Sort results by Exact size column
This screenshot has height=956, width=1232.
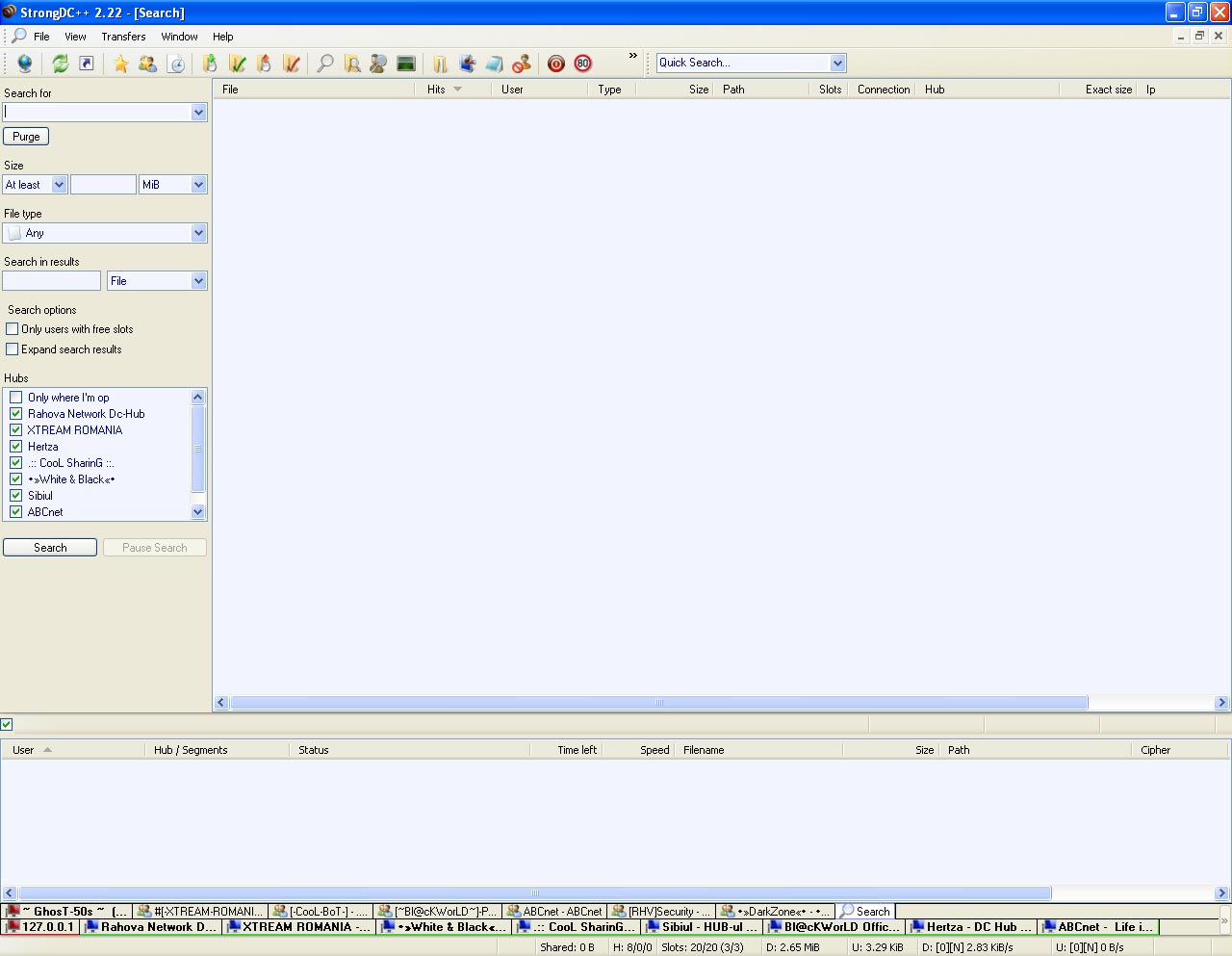click(x=1097, y=90)
